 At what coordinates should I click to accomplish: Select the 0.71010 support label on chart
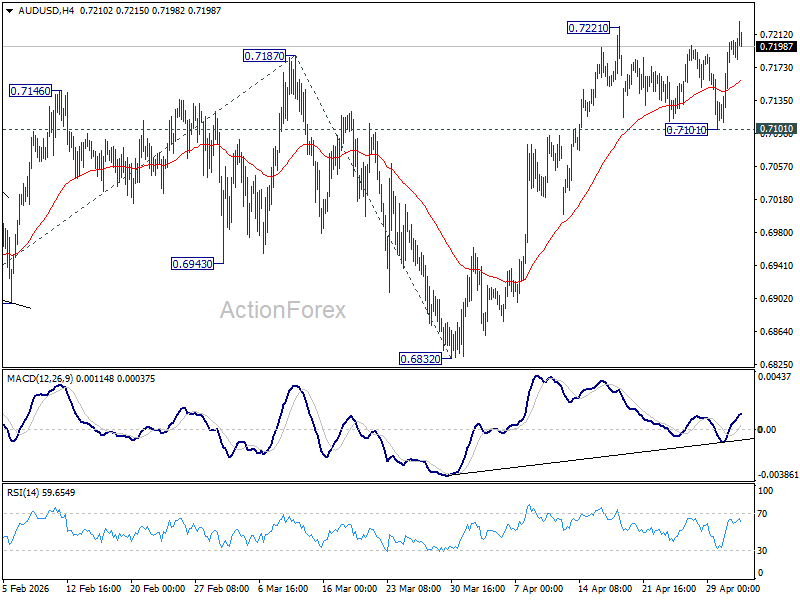pos(686,130)
